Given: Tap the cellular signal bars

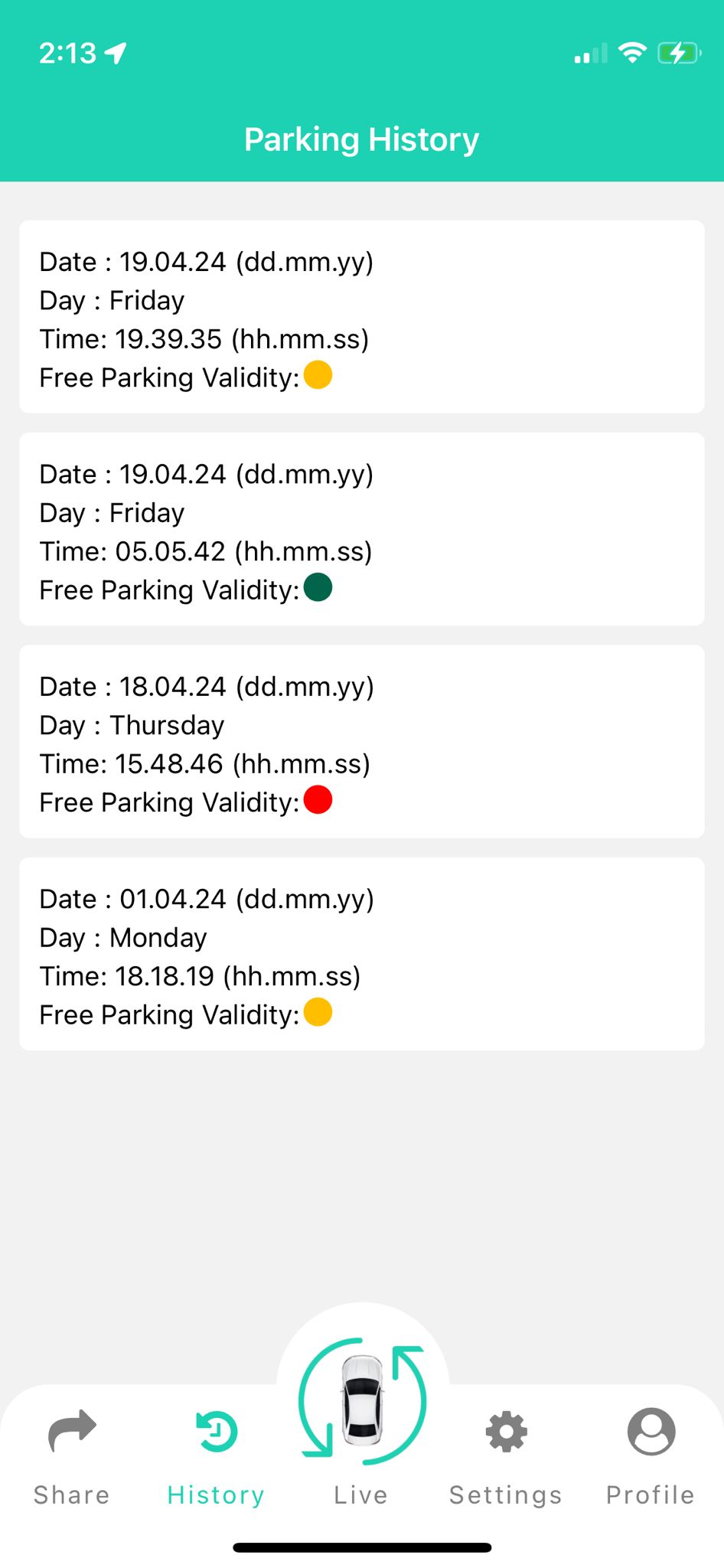Looking at the screenshot, I should pyautogui.click(x=590, y=54).
